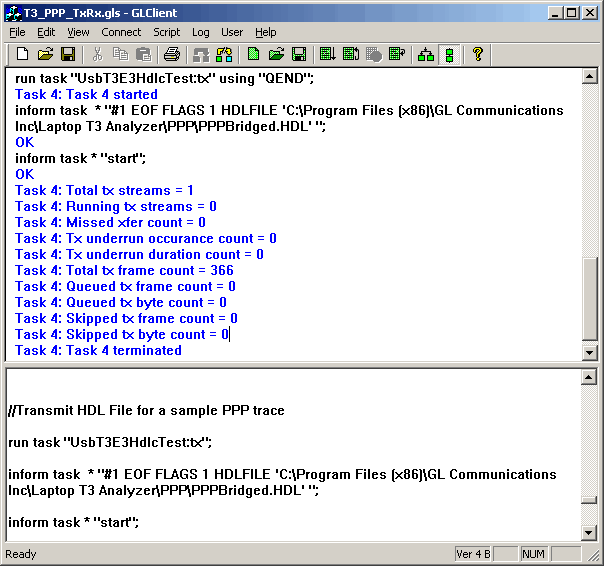
Task: Click the green Open script folder icon
Action: pos(276,54)
